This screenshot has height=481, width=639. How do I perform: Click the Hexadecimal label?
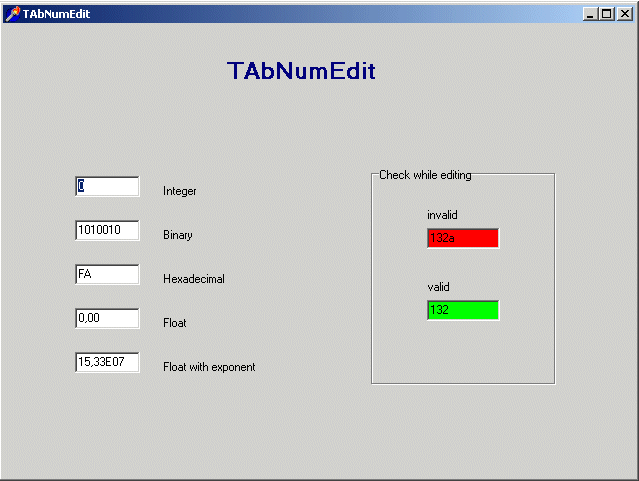click(x=194, y=279)
